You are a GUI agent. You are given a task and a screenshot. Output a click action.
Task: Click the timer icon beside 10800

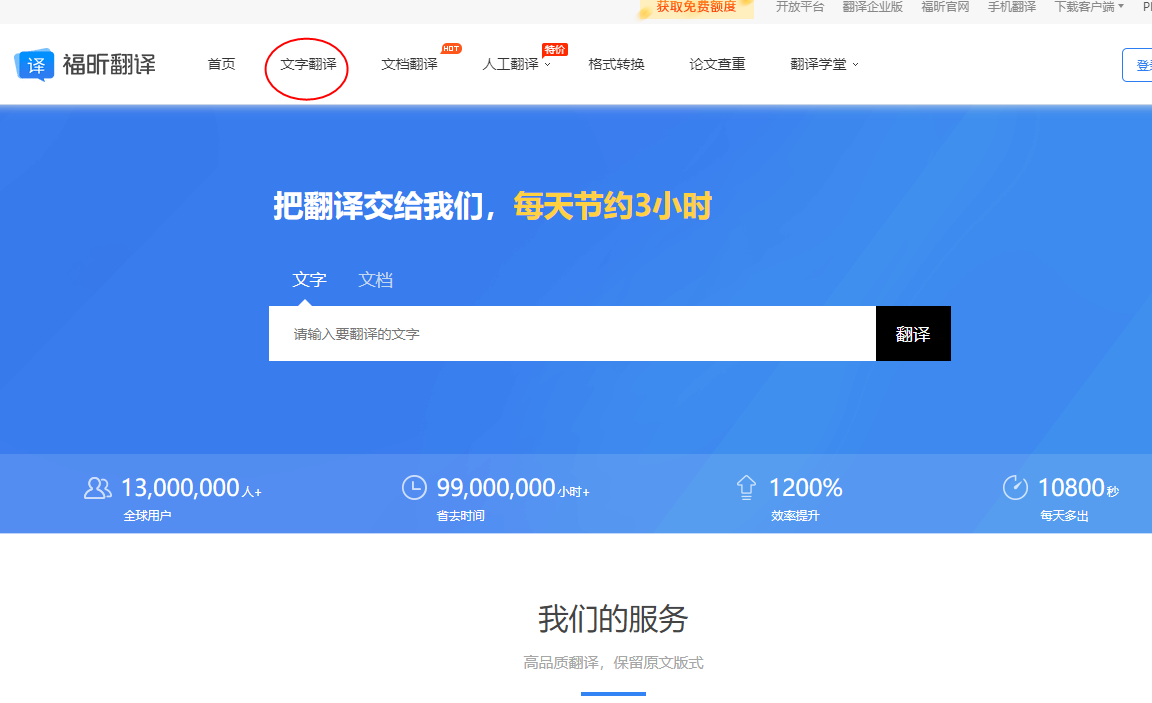1015,488
